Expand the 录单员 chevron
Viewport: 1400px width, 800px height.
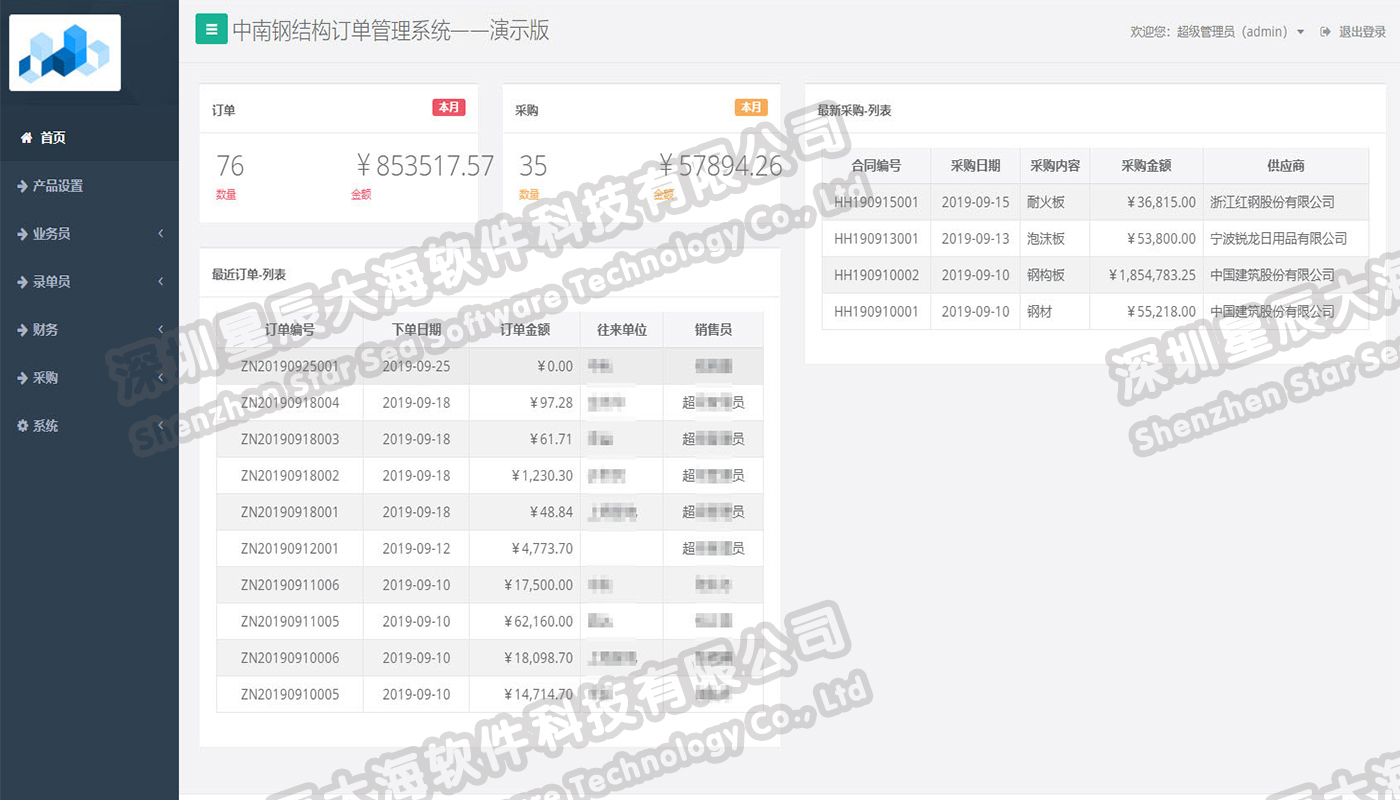(161, 282)
